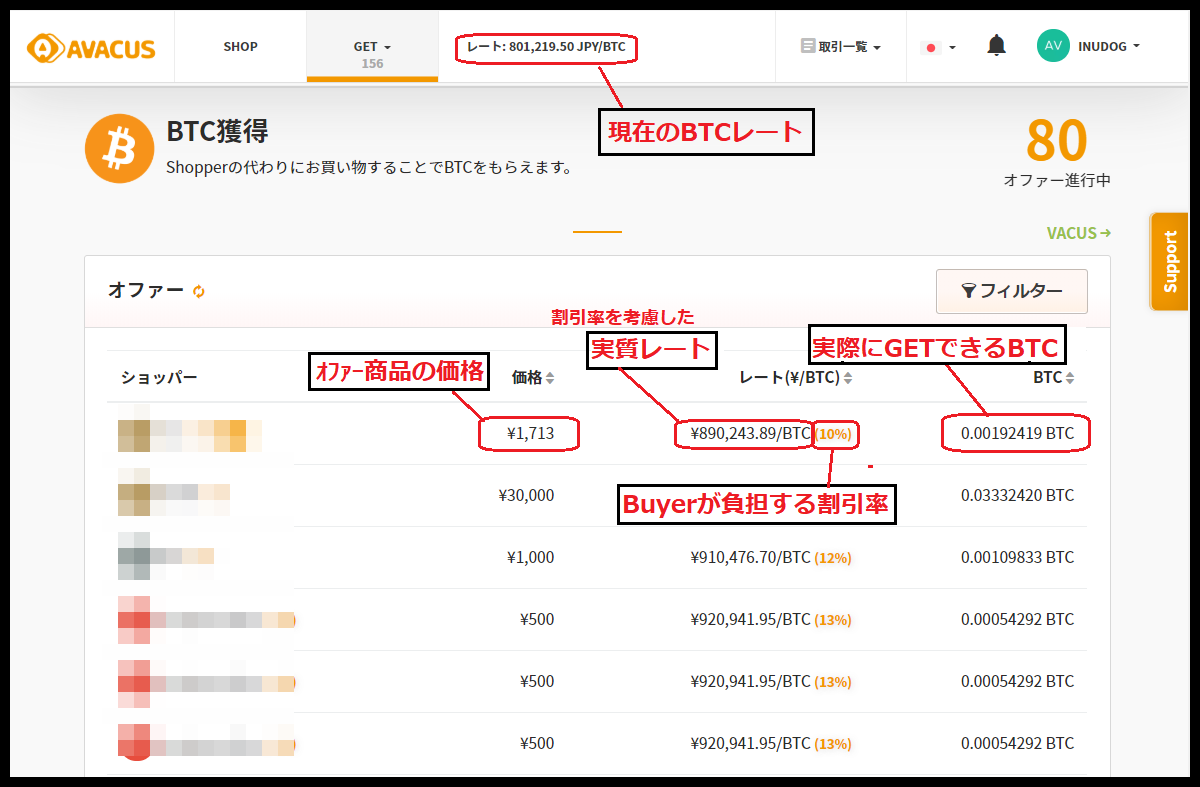Open the orange Support side tab
Viewport: 1200px width, 787px height.
click(1169, 262)
